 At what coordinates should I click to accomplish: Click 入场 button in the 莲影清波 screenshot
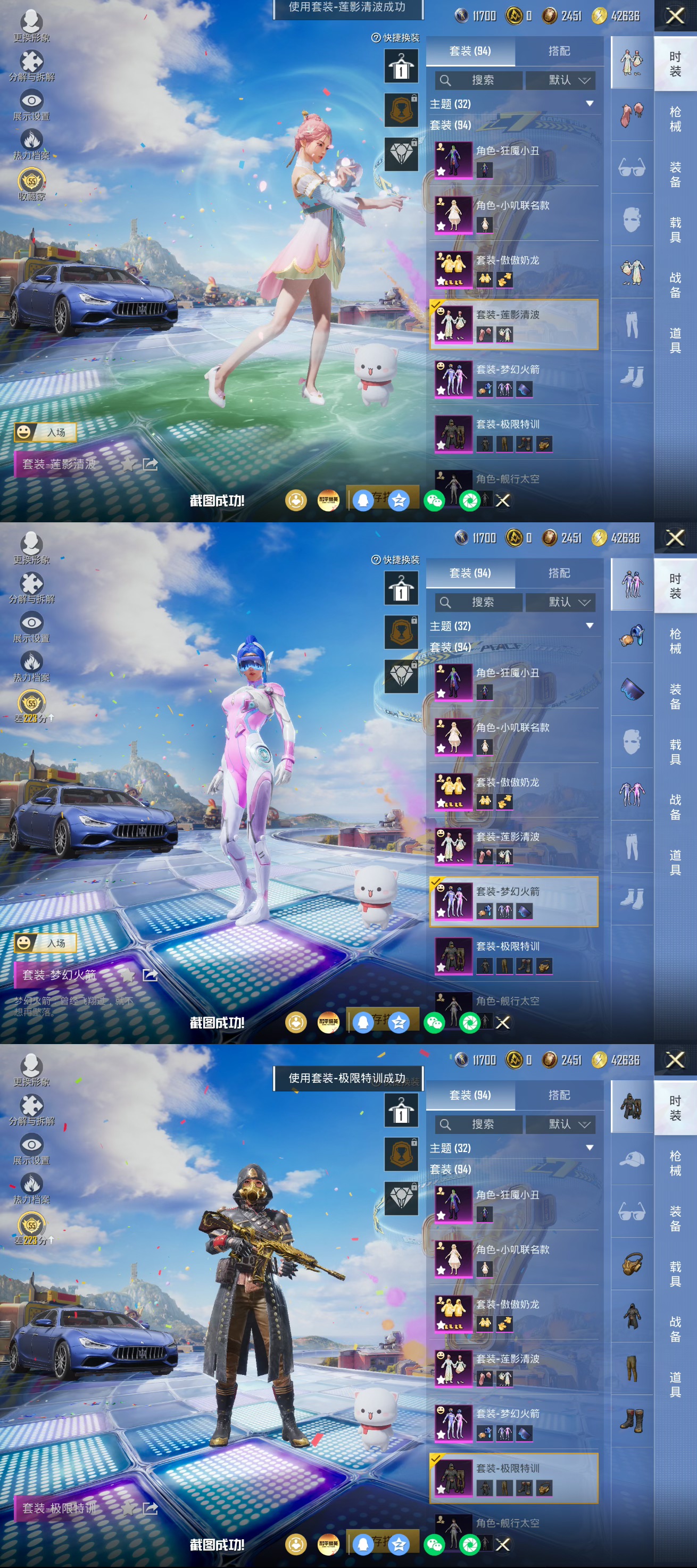coord(46,432)
